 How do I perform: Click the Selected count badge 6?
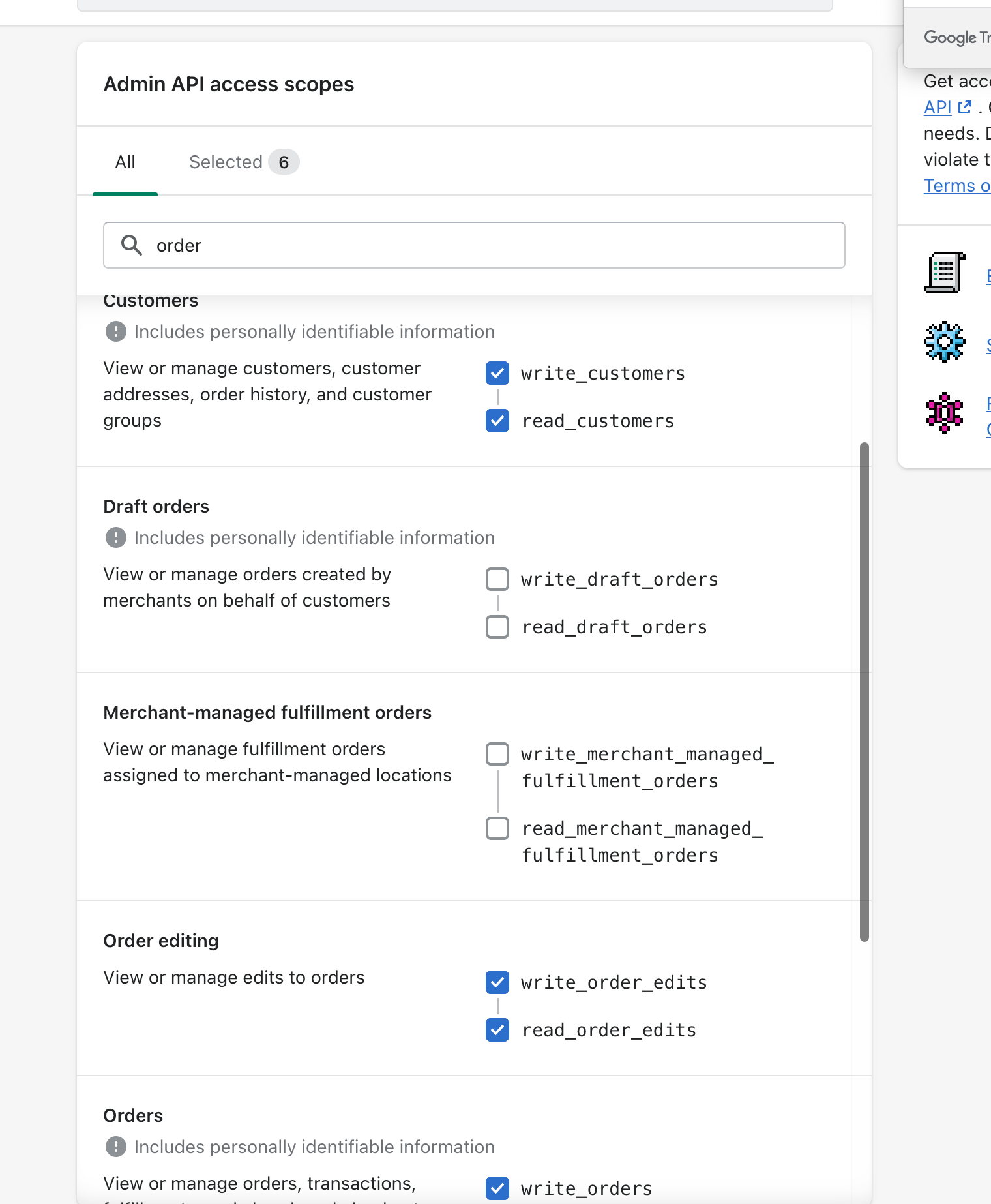(x=284, y=162)
